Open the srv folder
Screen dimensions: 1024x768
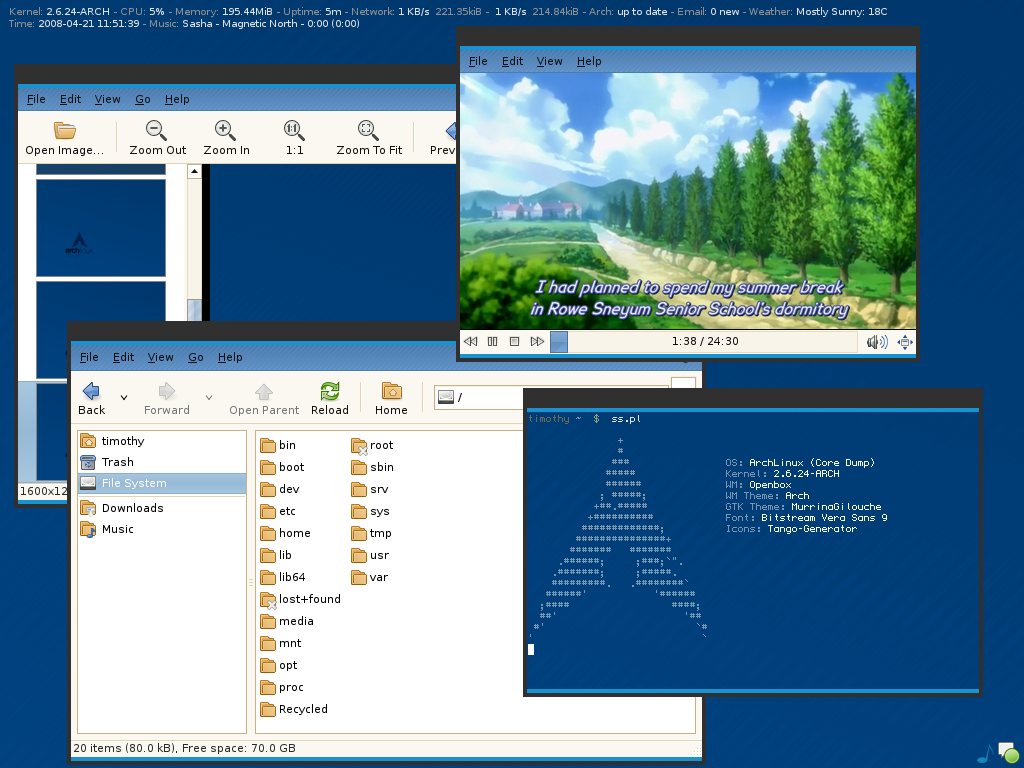pos(370,489)
